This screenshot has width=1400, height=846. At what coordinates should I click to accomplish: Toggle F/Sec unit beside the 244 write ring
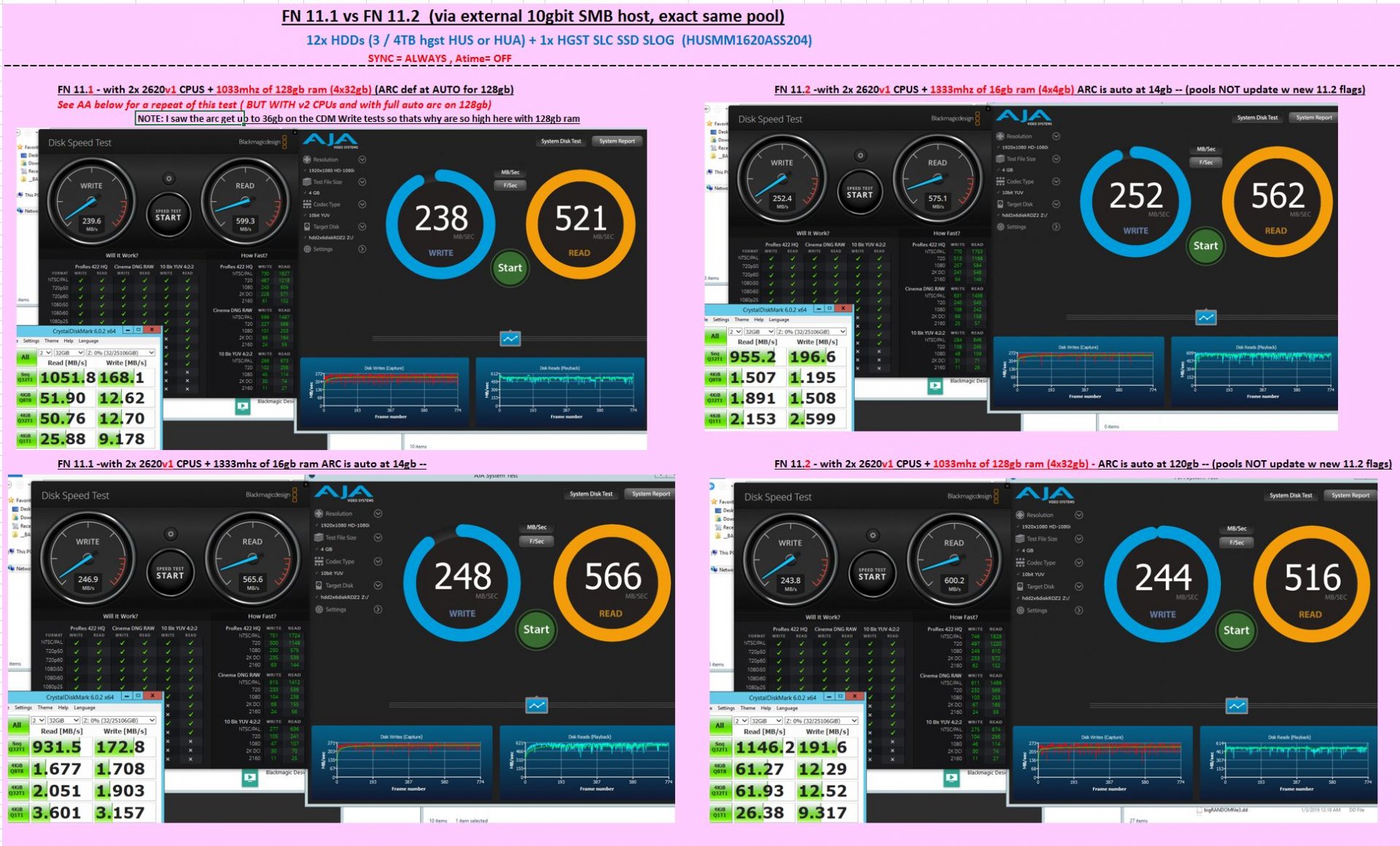click(x=1237, y=543)
